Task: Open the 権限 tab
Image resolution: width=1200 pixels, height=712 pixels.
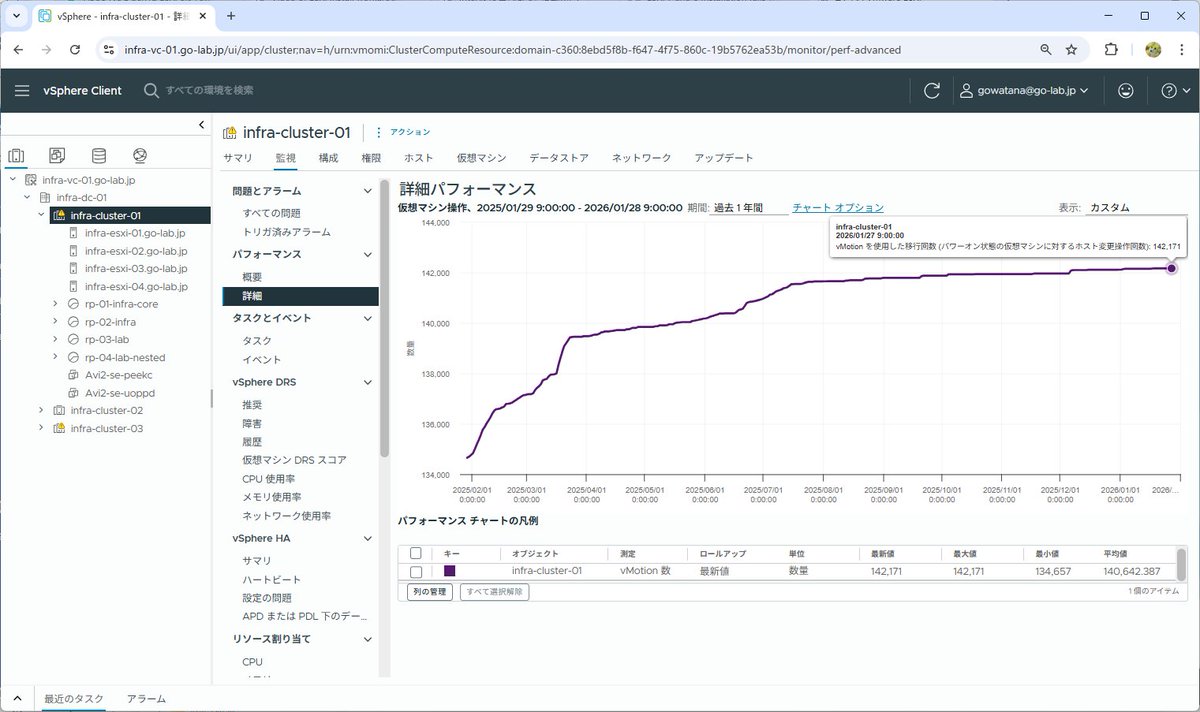Action: coord(371,158)
